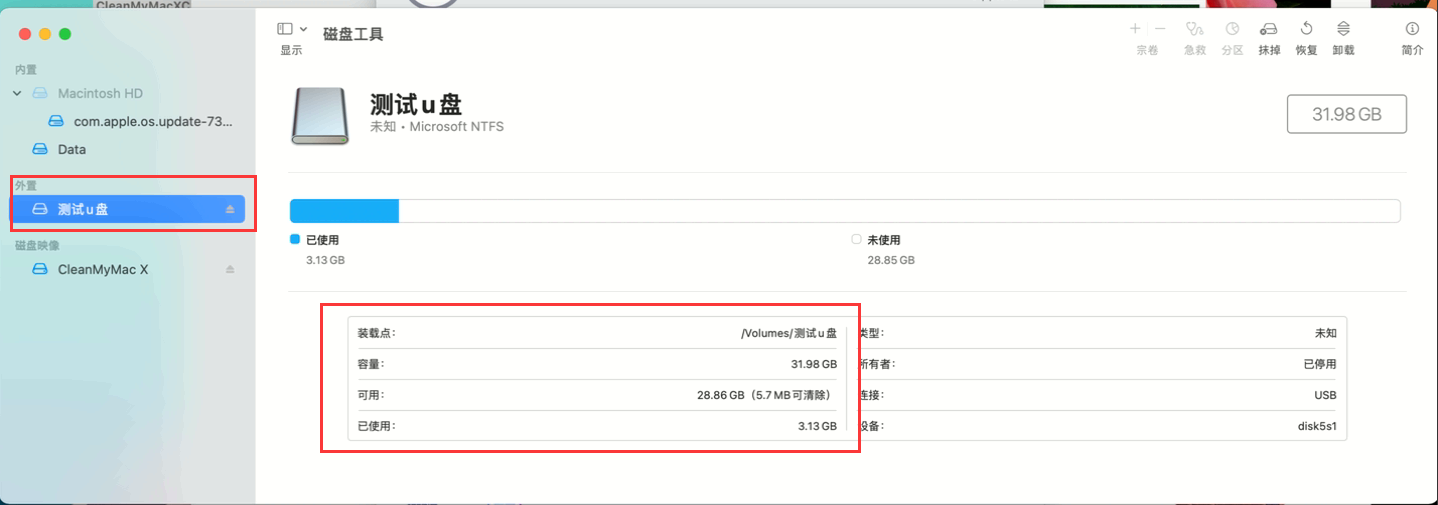
Task: Choose the CleanMyMac X disk image entry
Action: coord(102,269)
